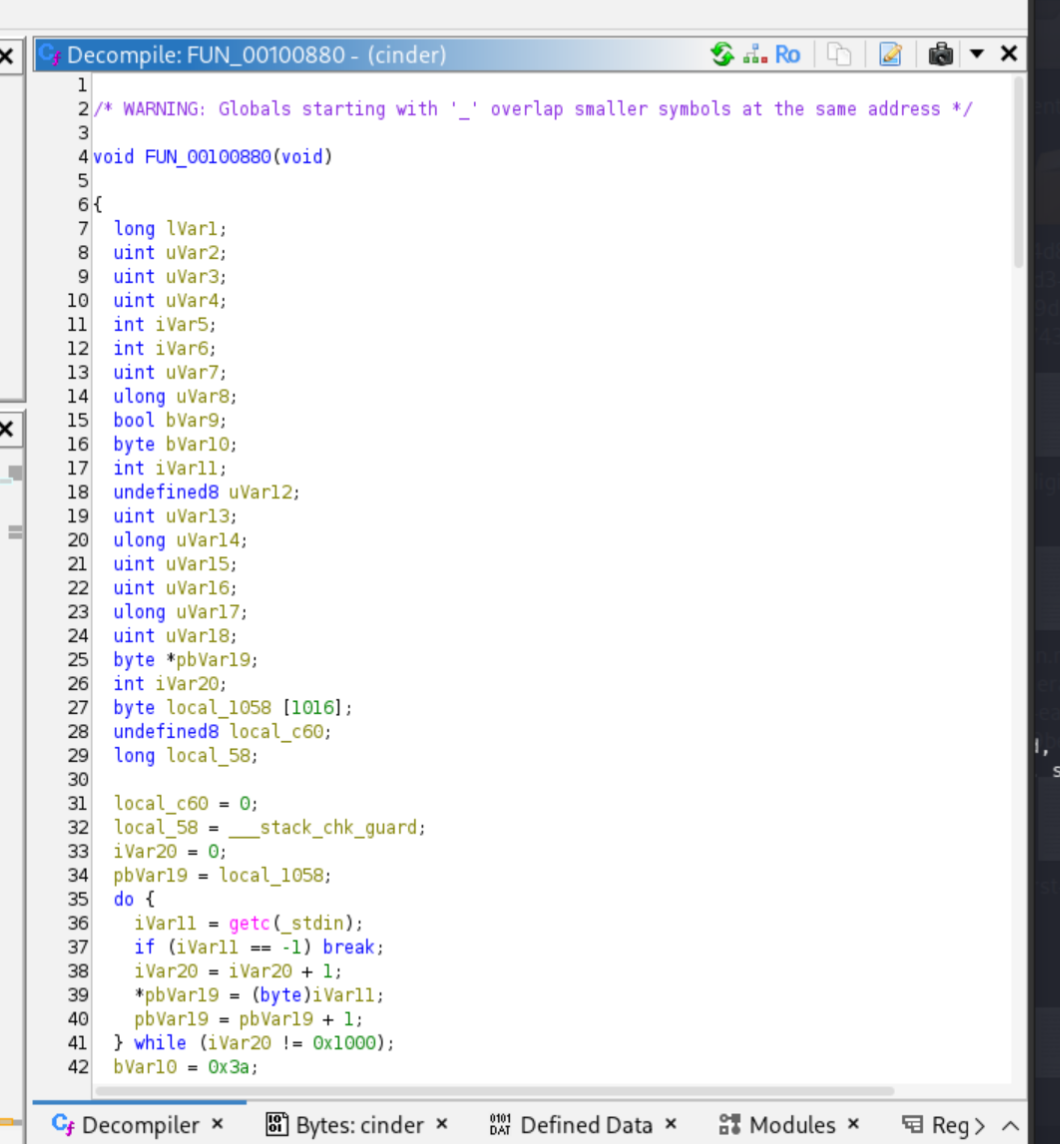Click '(byte)iVar11' cast on line 39

pyautogui.click(x=312, y=995)
